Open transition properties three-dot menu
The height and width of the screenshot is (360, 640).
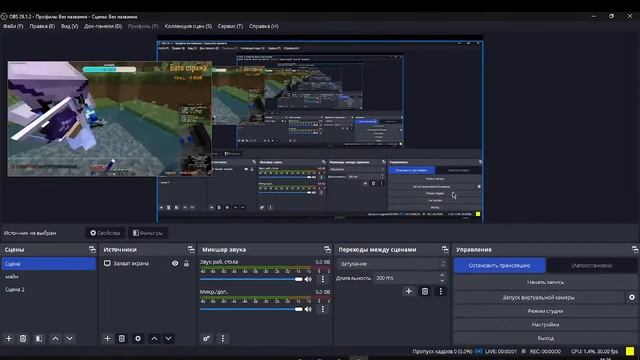[441, 291]
